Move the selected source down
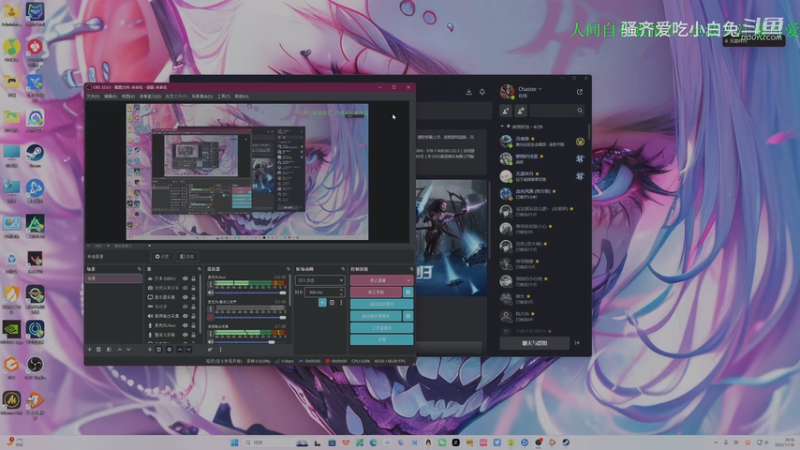The height and width of the screenshot is (450, 800). [x=188, y=349]
